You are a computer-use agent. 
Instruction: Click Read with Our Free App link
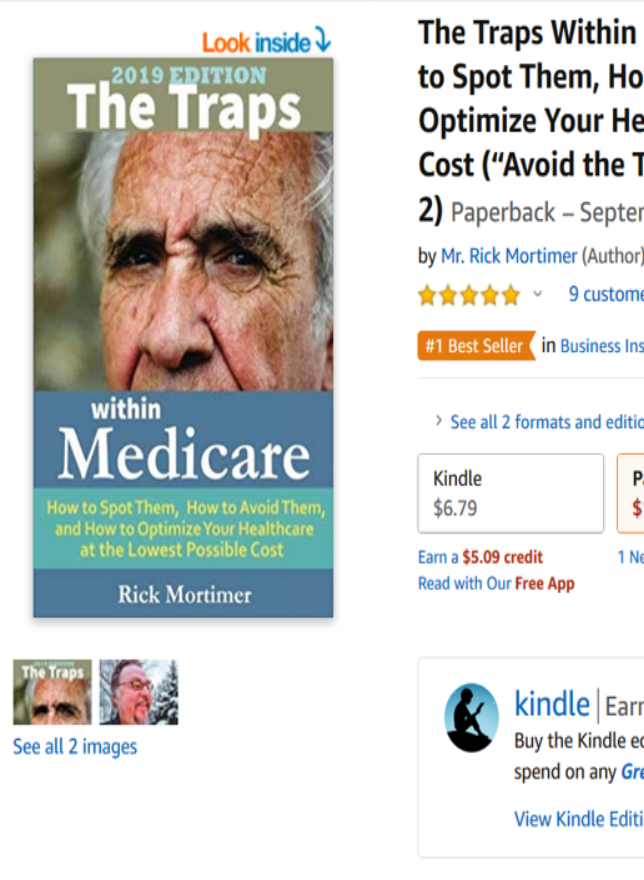coord(496,583)
